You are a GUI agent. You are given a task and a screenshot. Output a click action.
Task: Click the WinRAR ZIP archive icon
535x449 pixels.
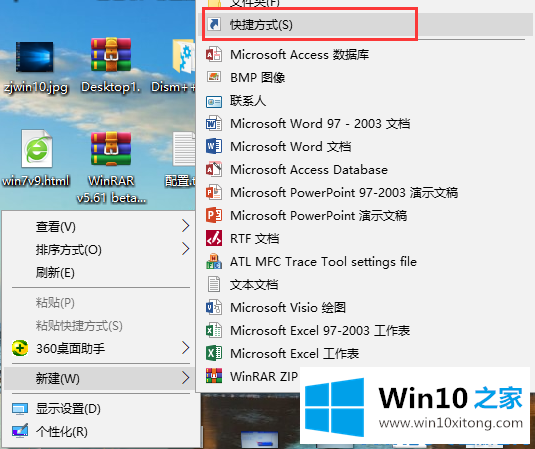click(x=214, y=376)
